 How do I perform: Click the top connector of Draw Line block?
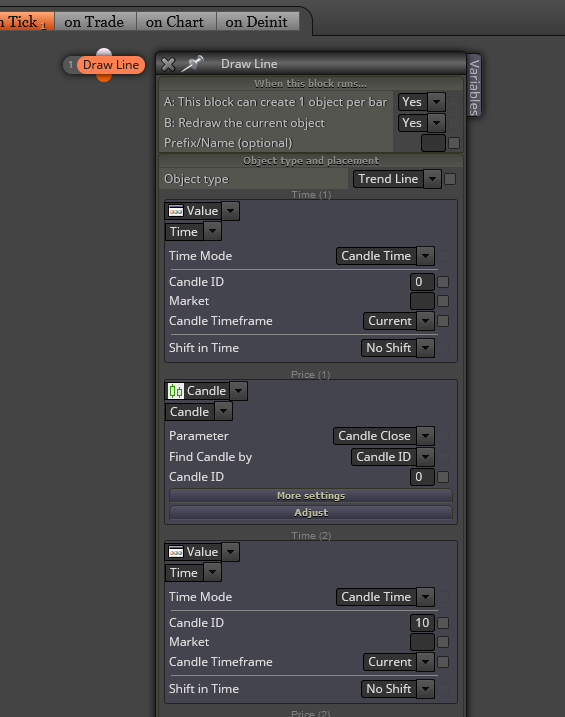coord(104,52)
